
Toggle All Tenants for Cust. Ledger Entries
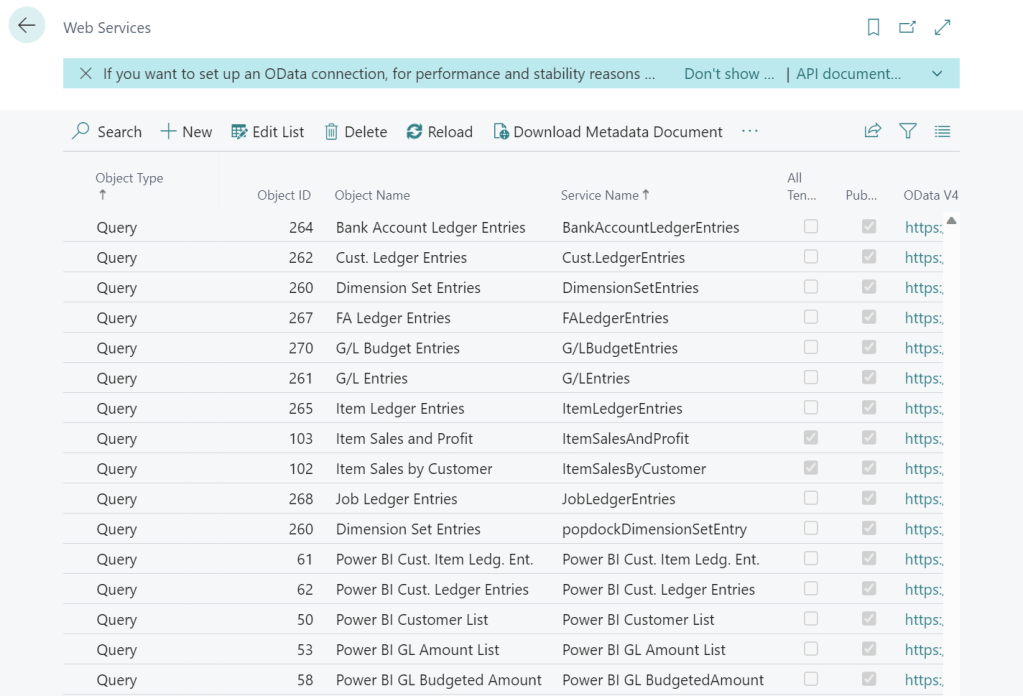pos(811,256)
